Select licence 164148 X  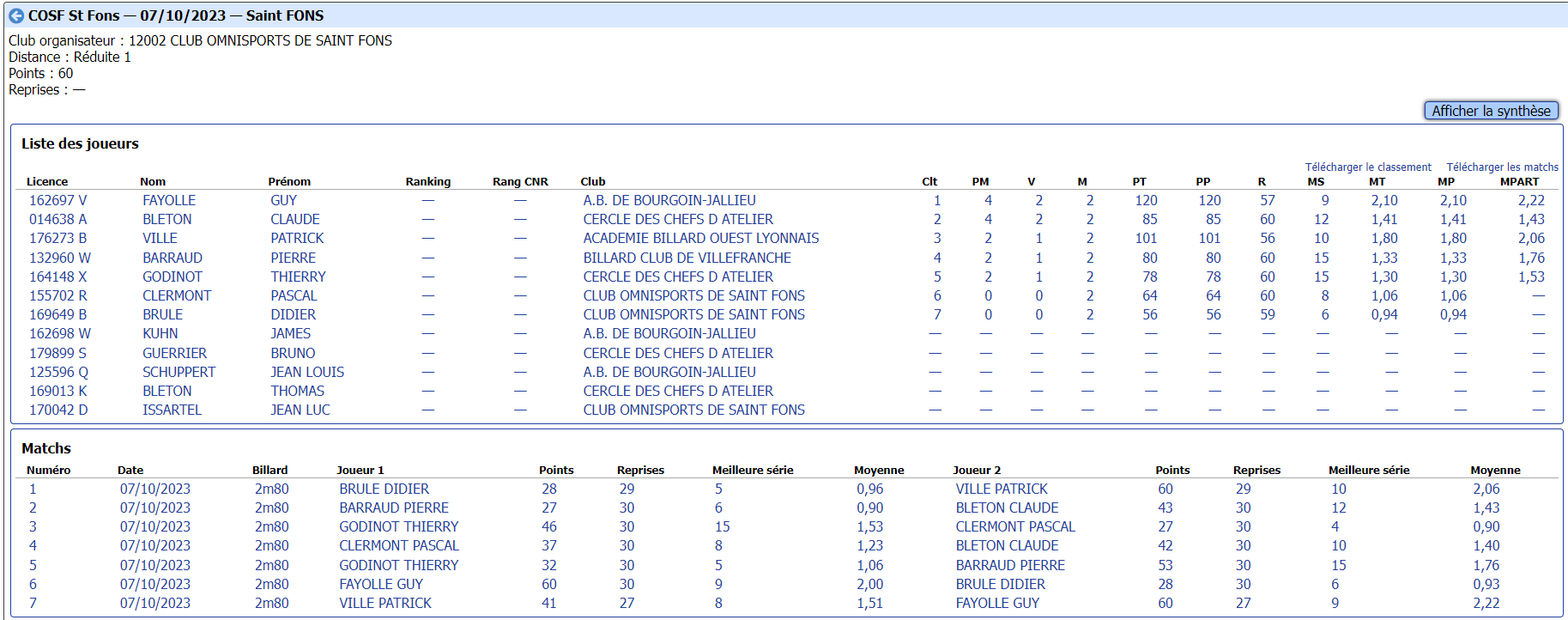(58, 277)
